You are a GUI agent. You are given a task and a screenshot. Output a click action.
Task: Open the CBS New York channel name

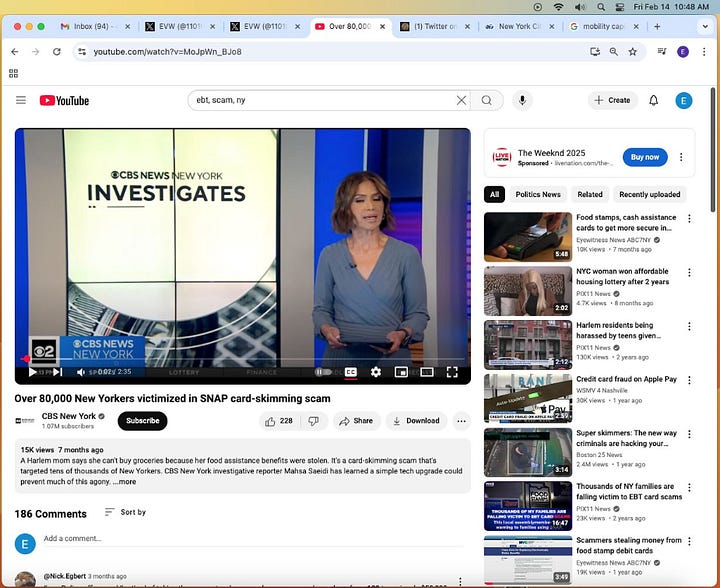pyautogui.click(x=69, y=416)
